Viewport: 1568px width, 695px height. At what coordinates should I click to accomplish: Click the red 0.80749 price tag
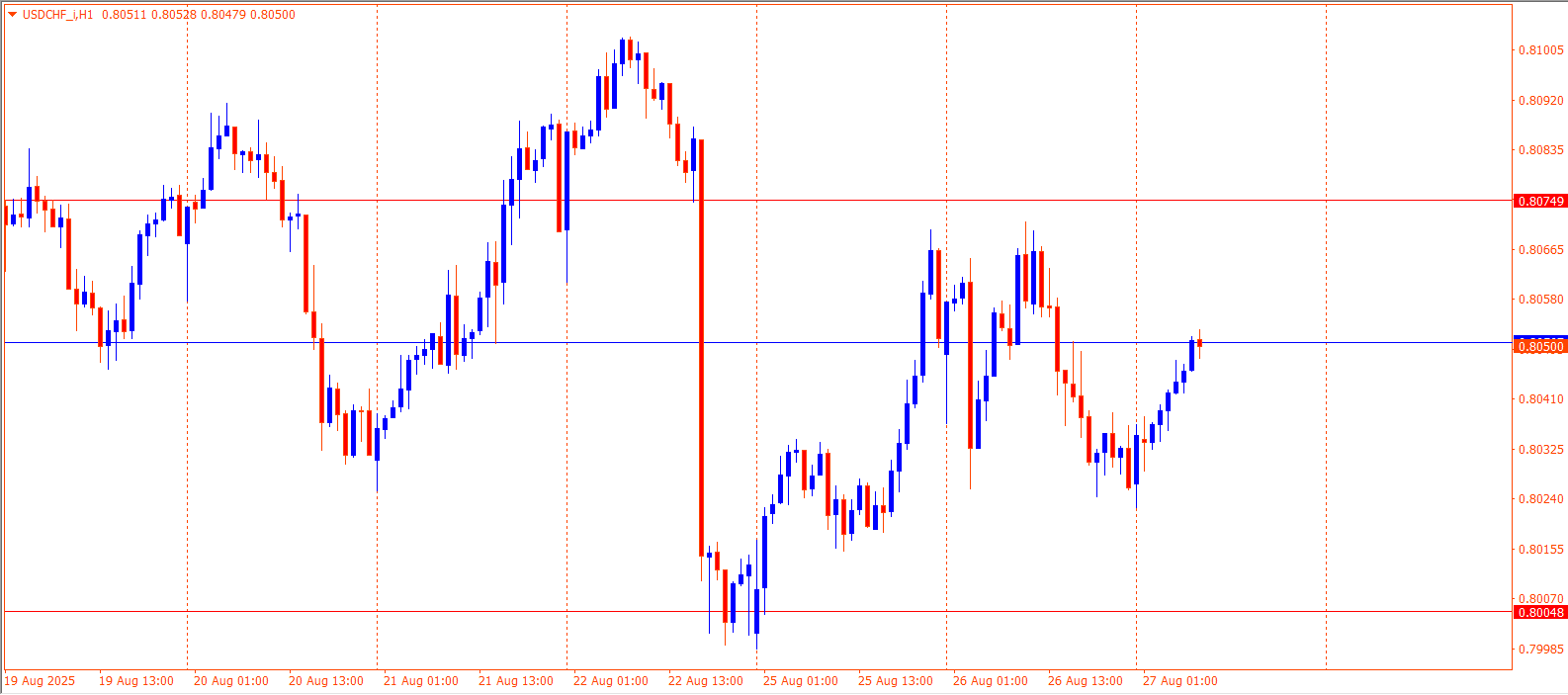coord(1540,202)
